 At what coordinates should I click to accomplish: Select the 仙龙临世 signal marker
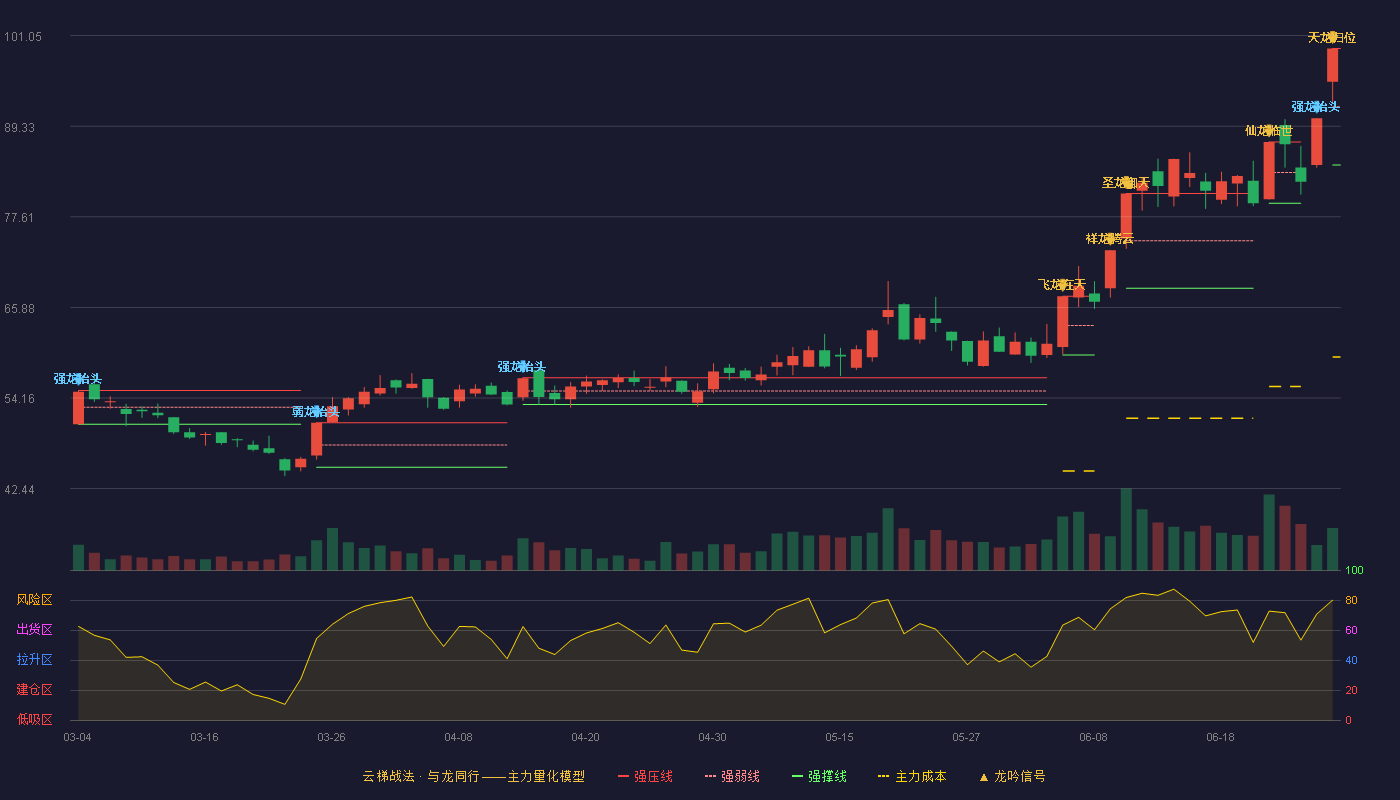pyautogui.click(x=1268, y=131)
